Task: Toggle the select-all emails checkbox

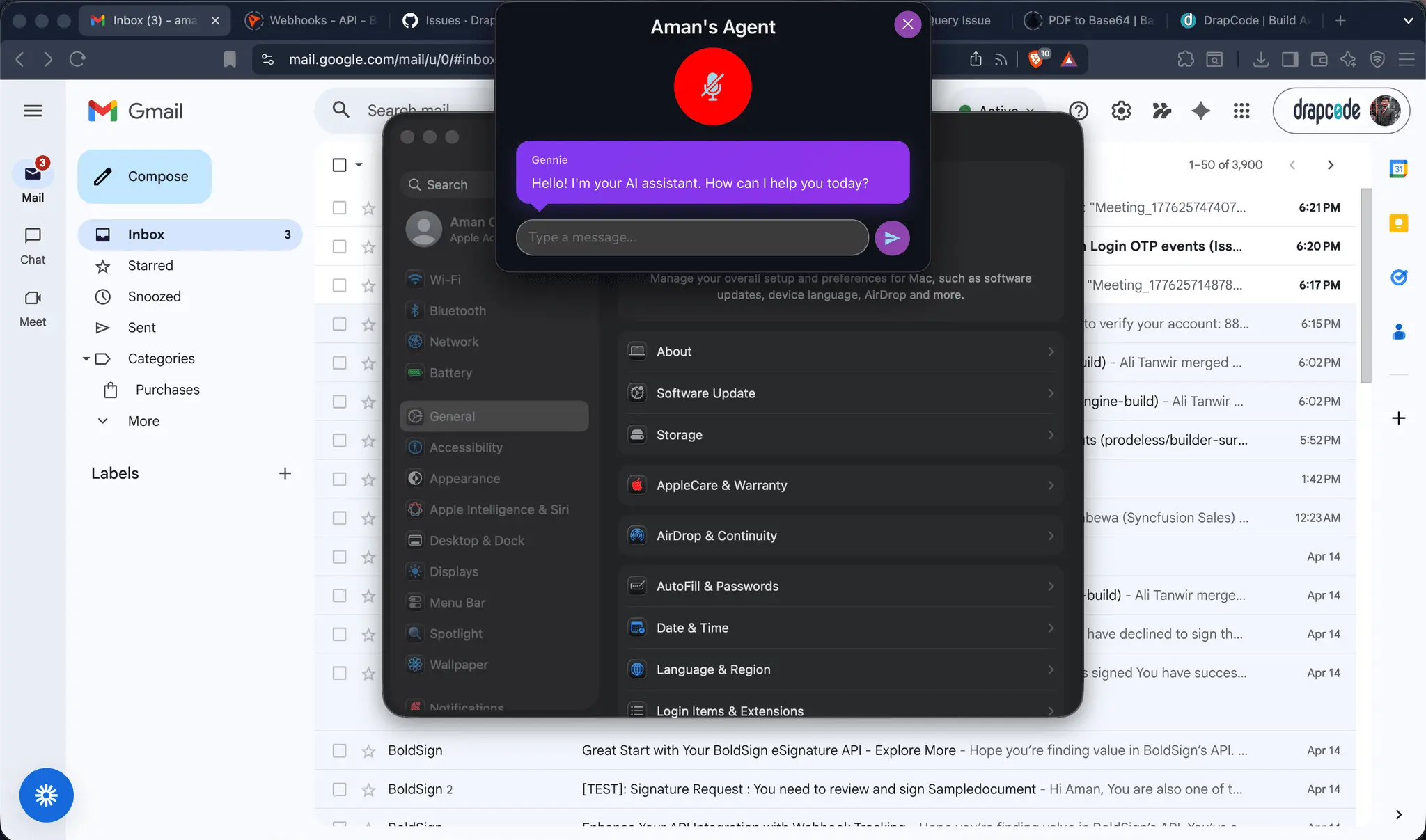Action: [x=340, y=165]
